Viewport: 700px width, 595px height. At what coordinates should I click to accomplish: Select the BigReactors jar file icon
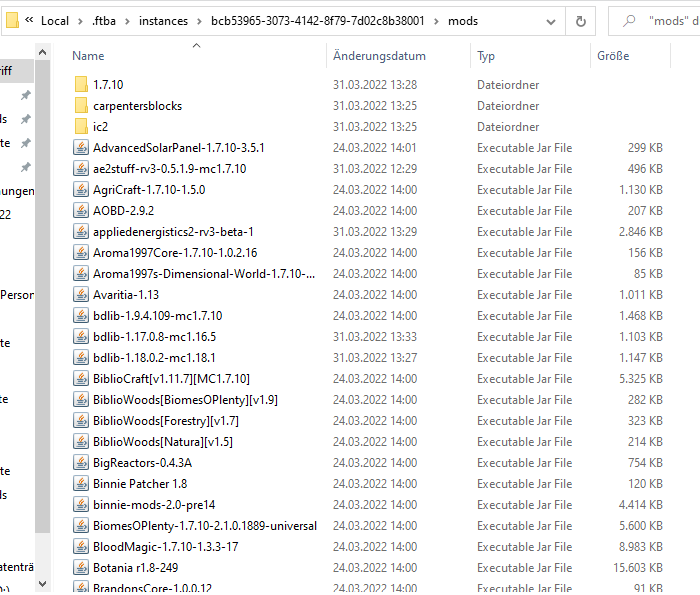(81, 462)
